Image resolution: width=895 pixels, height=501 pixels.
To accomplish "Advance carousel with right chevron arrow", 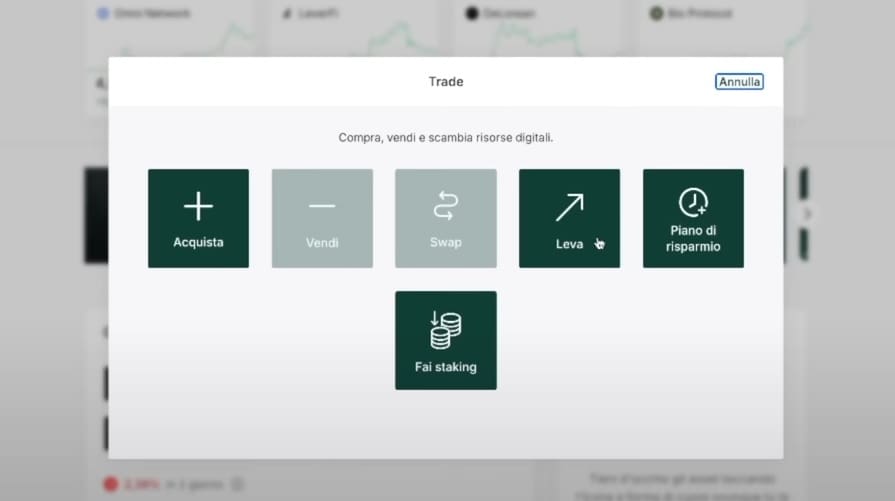I will pos(808,213).
